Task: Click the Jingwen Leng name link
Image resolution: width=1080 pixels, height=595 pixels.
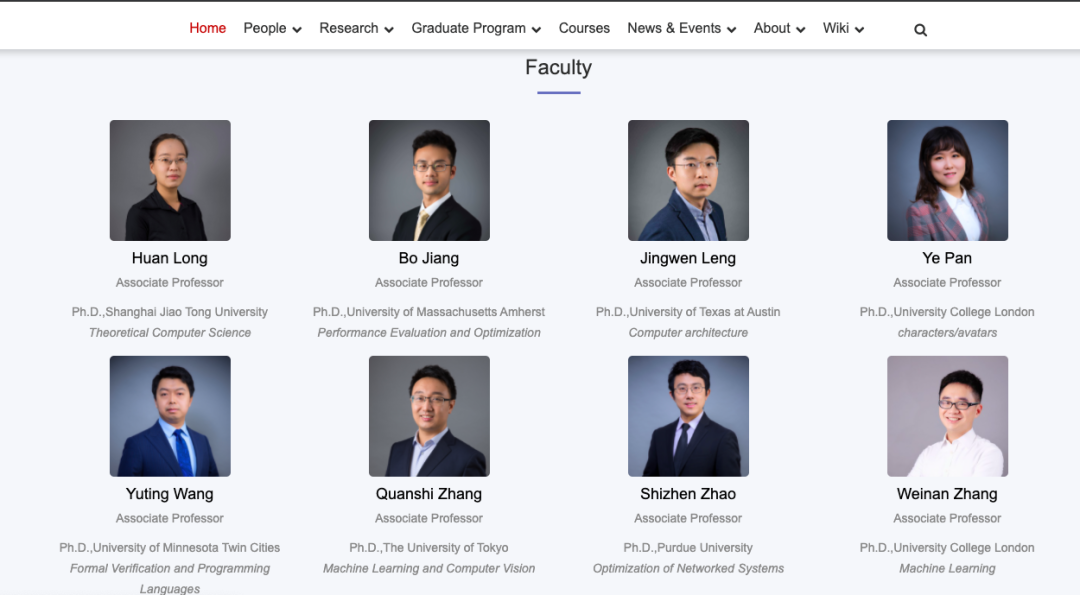Action: click(x=688, y=258)
